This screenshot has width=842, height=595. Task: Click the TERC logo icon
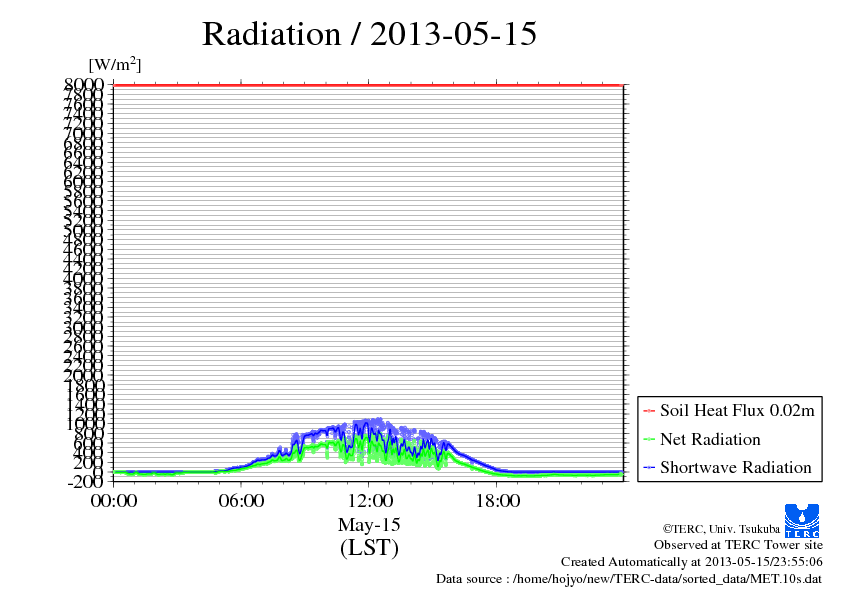[802, 521]
